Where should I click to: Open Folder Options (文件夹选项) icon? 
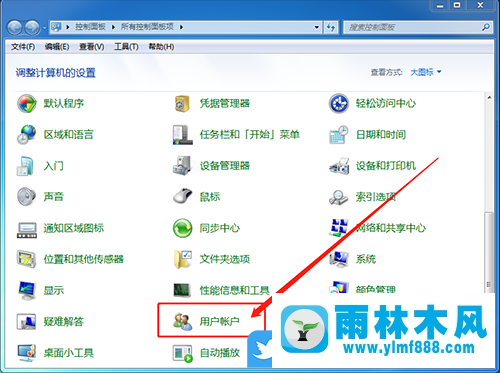[x=182, y=259]
